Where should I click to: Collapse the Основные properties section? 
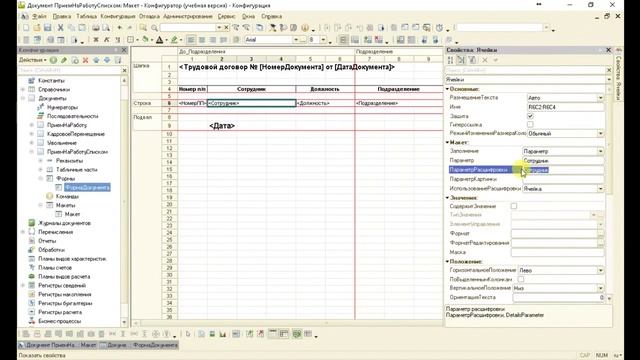click(447, 89)
